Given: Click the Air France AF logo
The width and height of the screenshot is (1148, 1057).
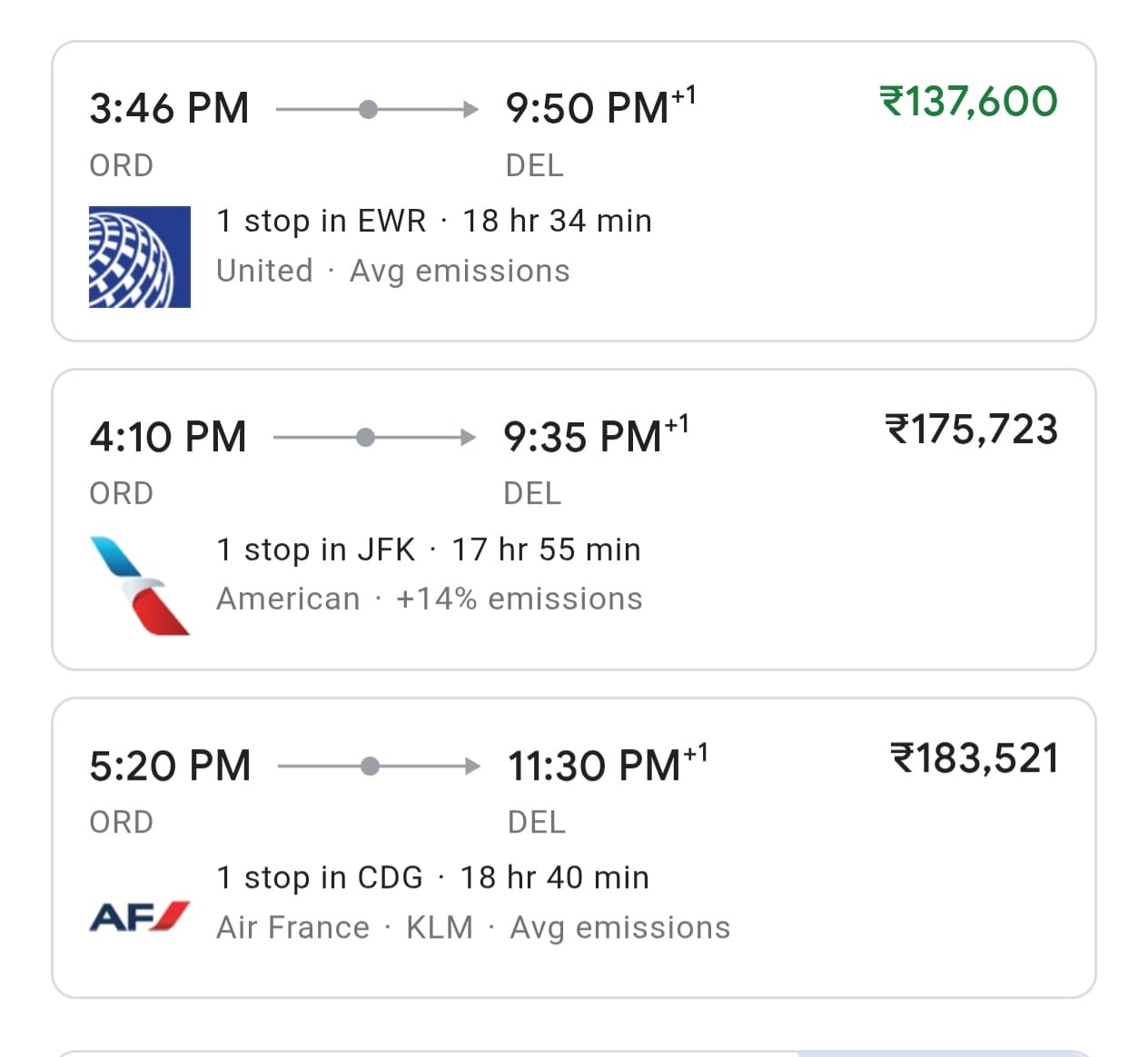Looking at the screenshot, I should 140,916.
